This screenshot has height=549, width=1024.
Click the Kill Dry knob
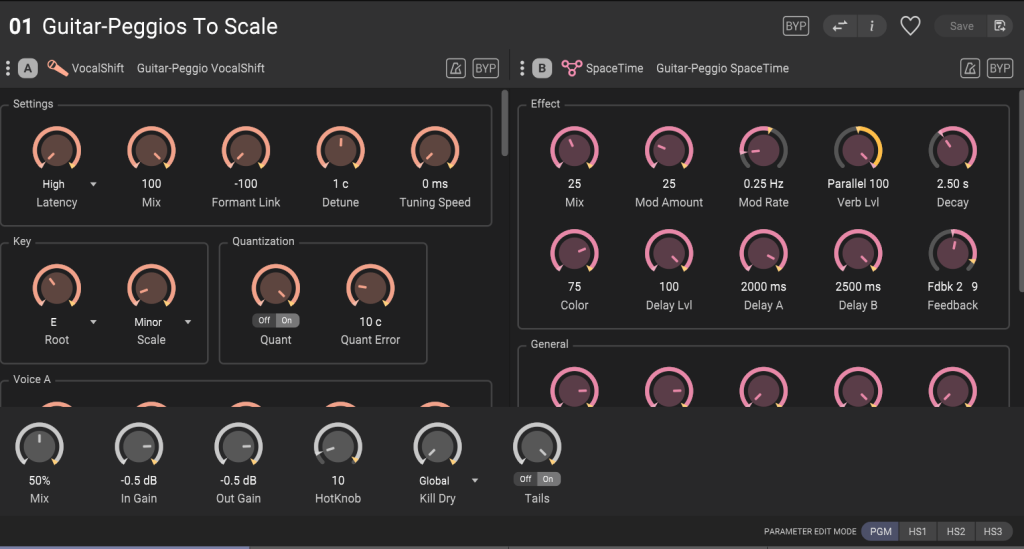pos(438,446)
